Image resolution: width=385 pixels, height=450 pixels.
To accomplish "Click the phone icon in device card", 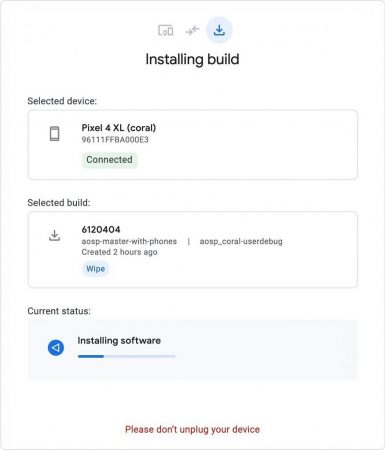I will (x=55, y=134).
